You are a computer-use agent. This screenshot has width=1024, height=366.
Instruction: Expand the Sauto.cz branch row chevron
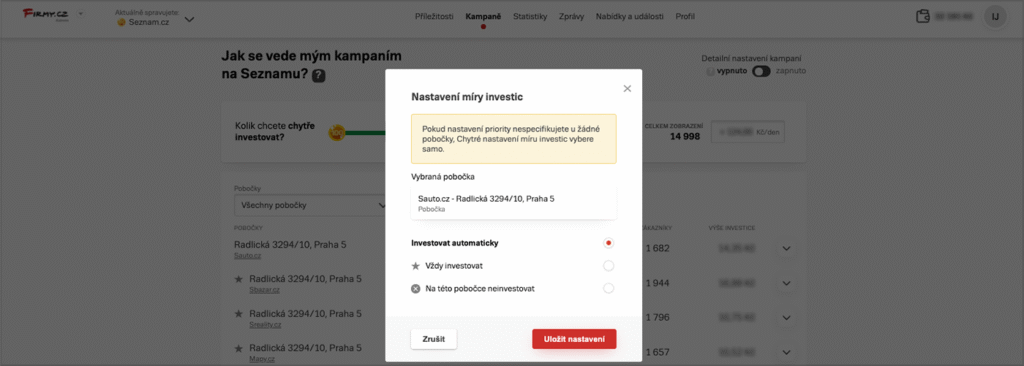(786, 248)
